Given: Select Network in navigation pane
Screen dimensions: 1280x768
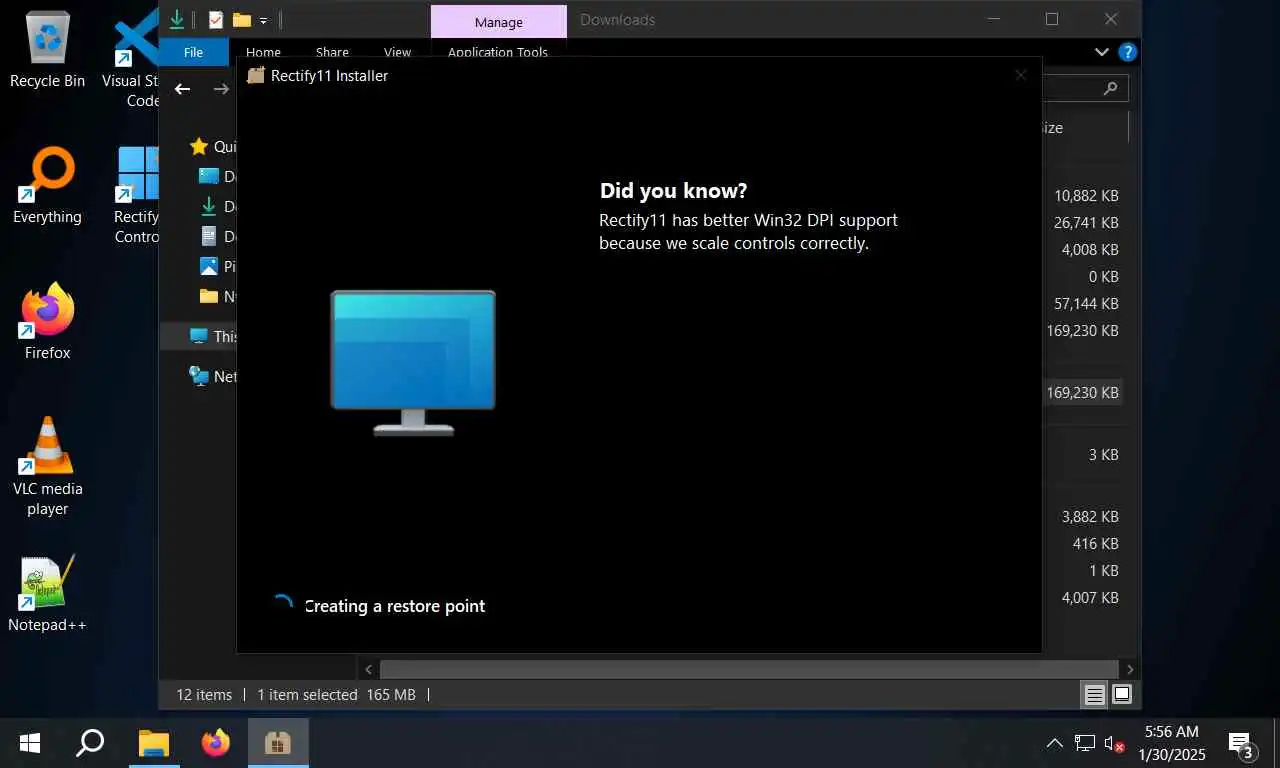Looking at the screenshot, I should [x=213, y=376].
